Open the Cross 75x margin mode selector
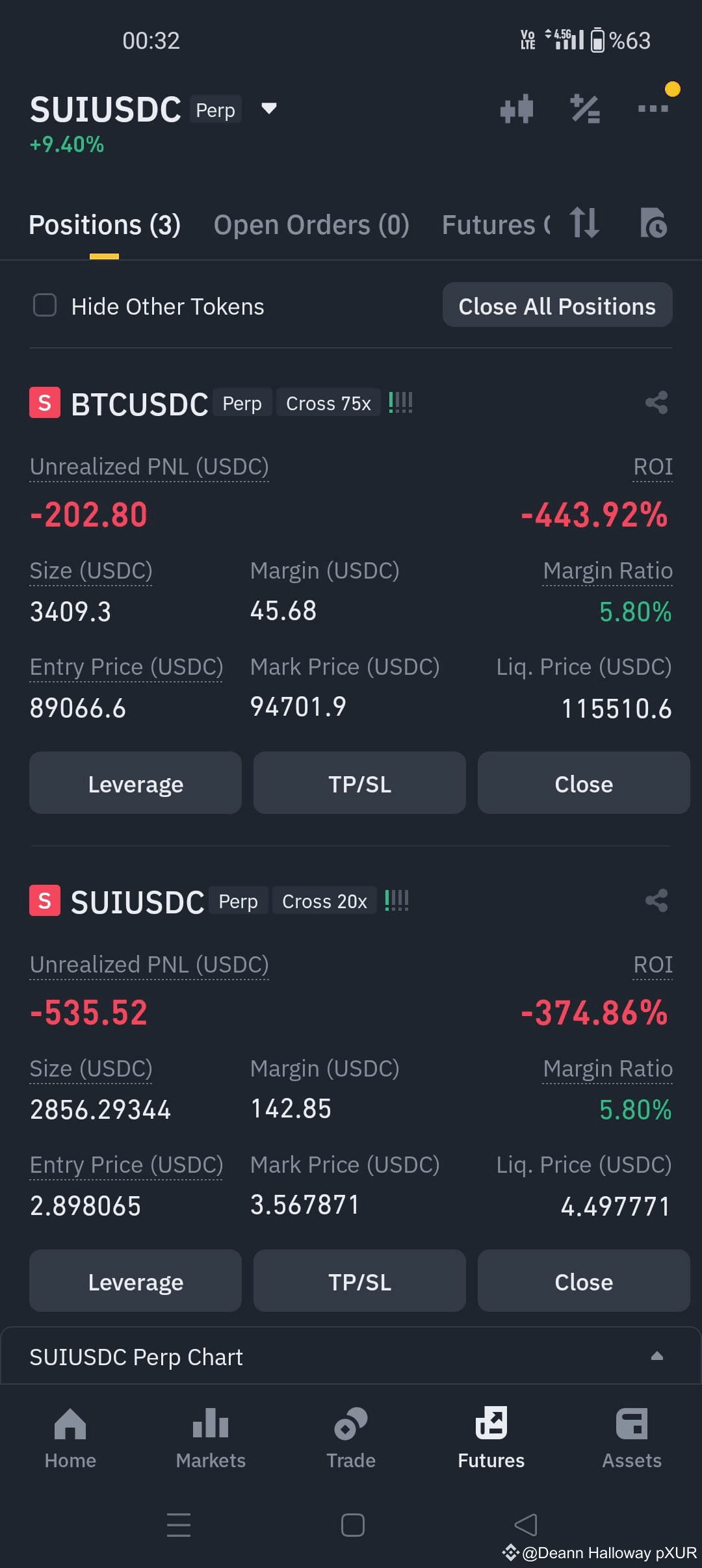 click(x=328, y=403)
